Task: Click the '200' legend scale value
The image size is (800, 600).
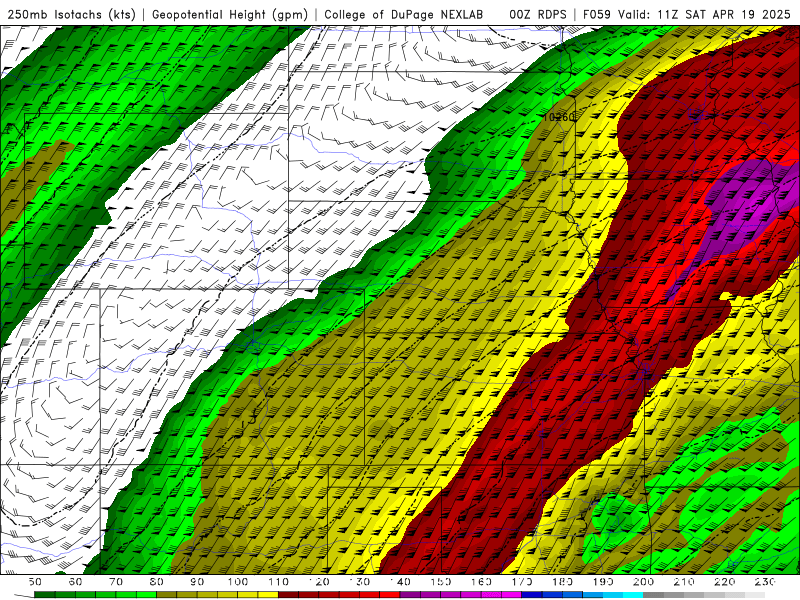Action: tap(643, 582)
